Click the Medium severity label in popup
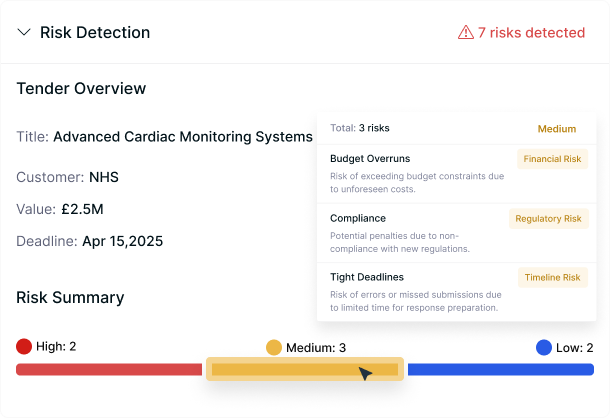Image resolution: width=610 pixels, height=418 pixels. [556, 129]
